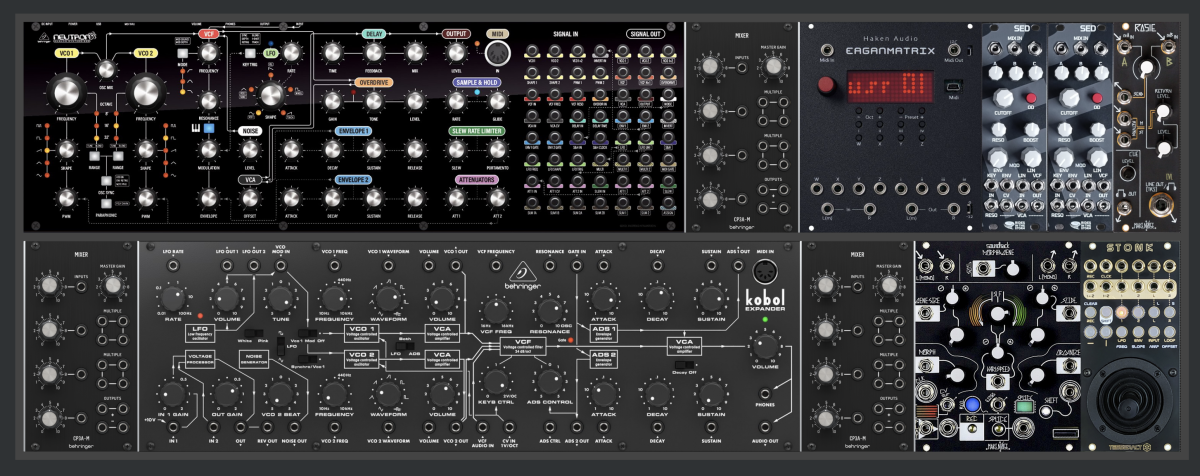1200x476 pixels.
Task: Click the Neutron PORTAMENTO knob
Action: click(498, 149)
